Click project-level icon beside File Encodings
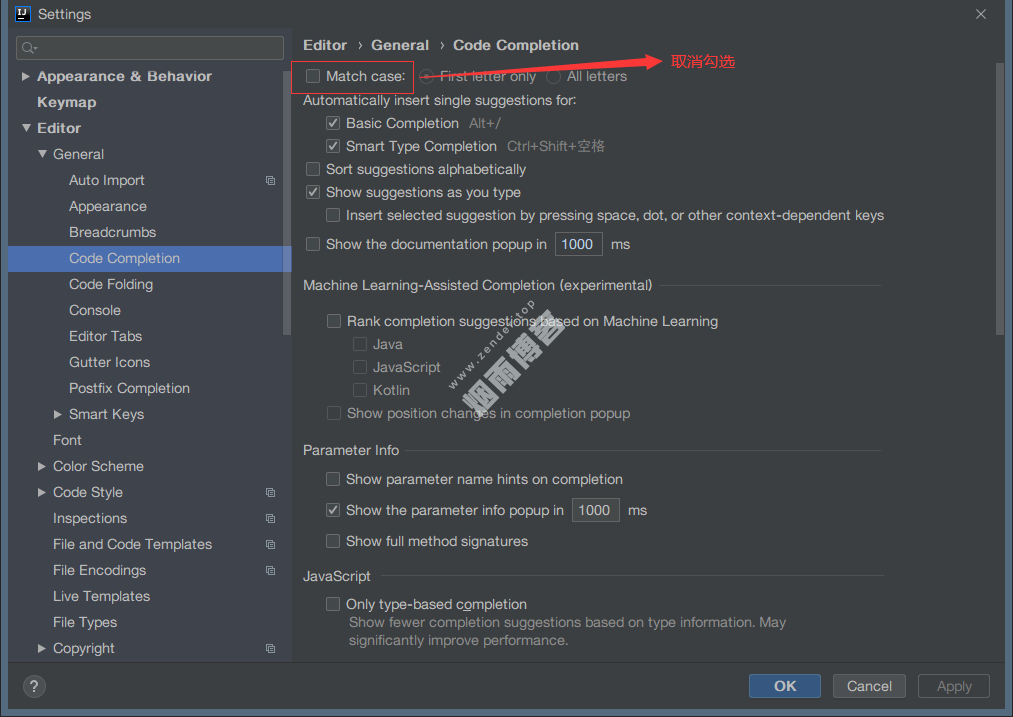1013x717 pixels. 270,571
